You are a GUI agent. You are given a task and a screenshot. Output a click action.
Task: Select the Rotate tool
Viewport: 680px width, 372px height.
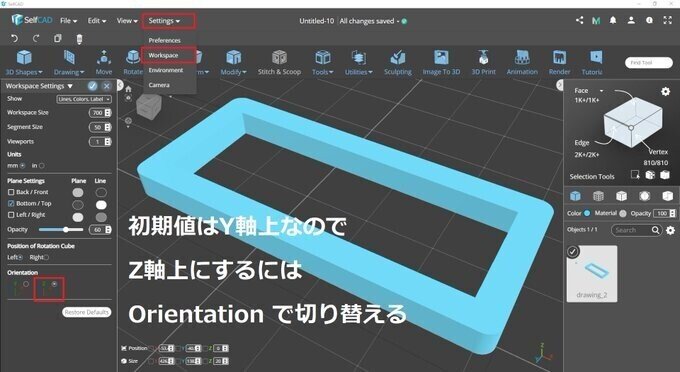tap(133, 63)
